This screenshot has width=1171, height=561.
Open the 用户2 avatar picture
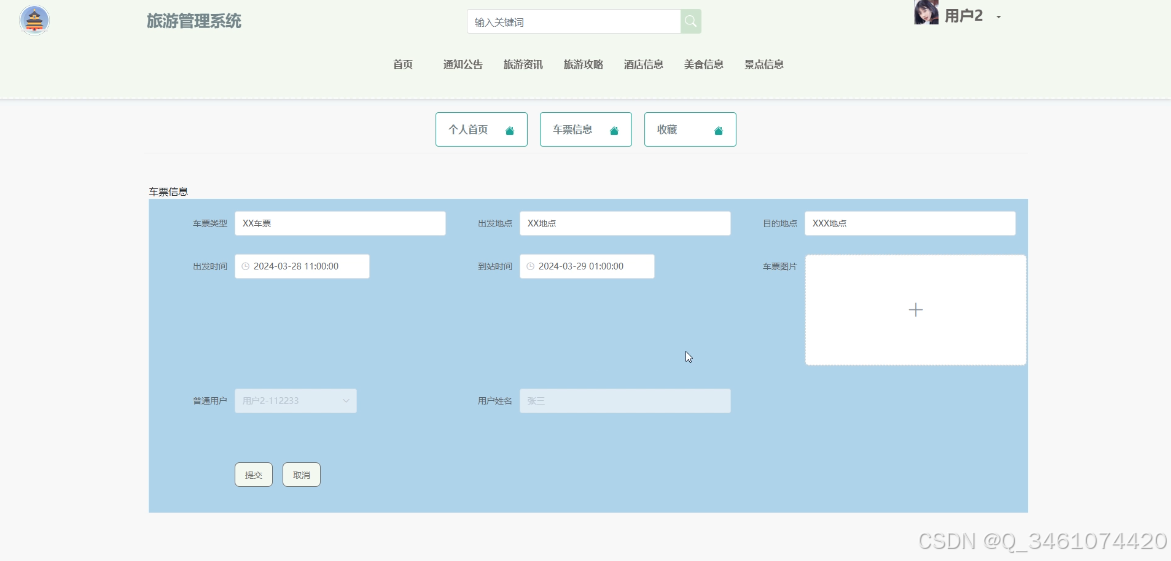point(926,13)
